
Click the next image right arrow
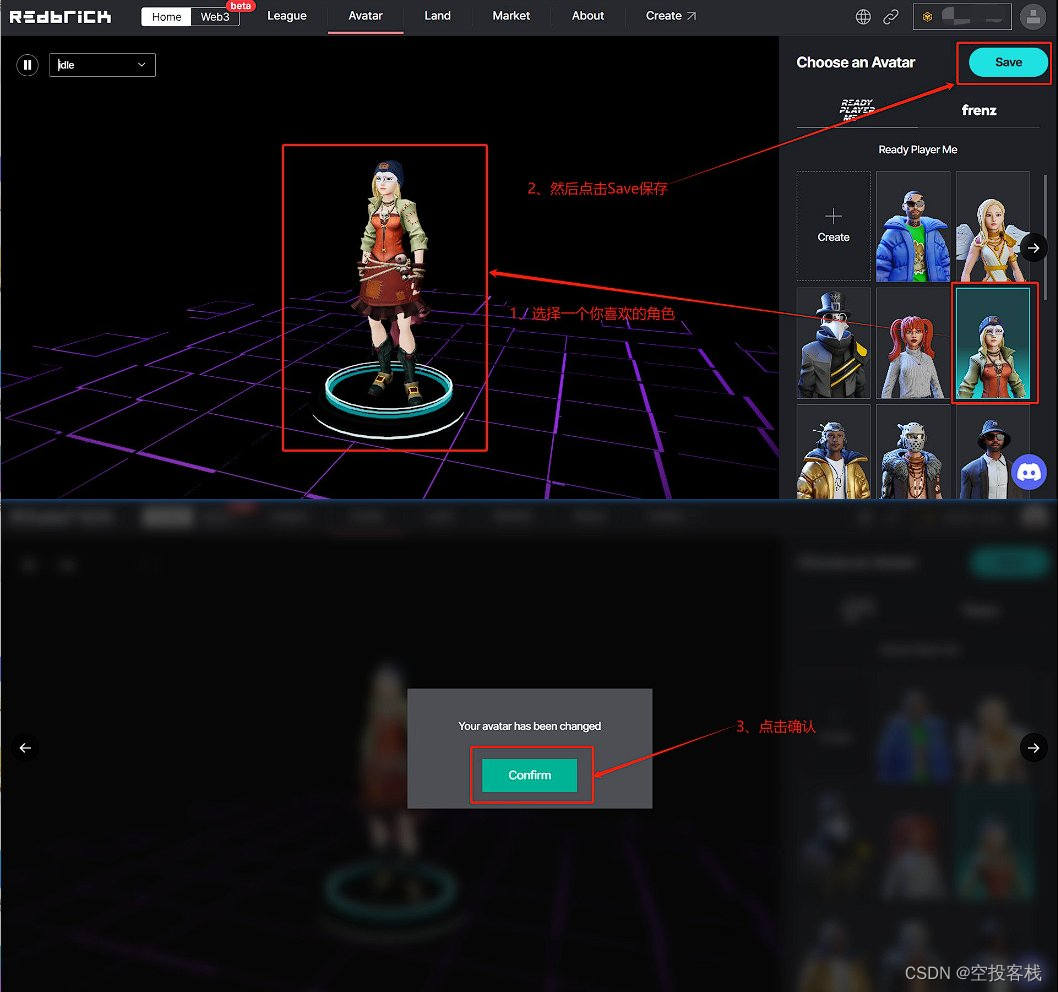pyautogui.click(x=1033, y=748)
